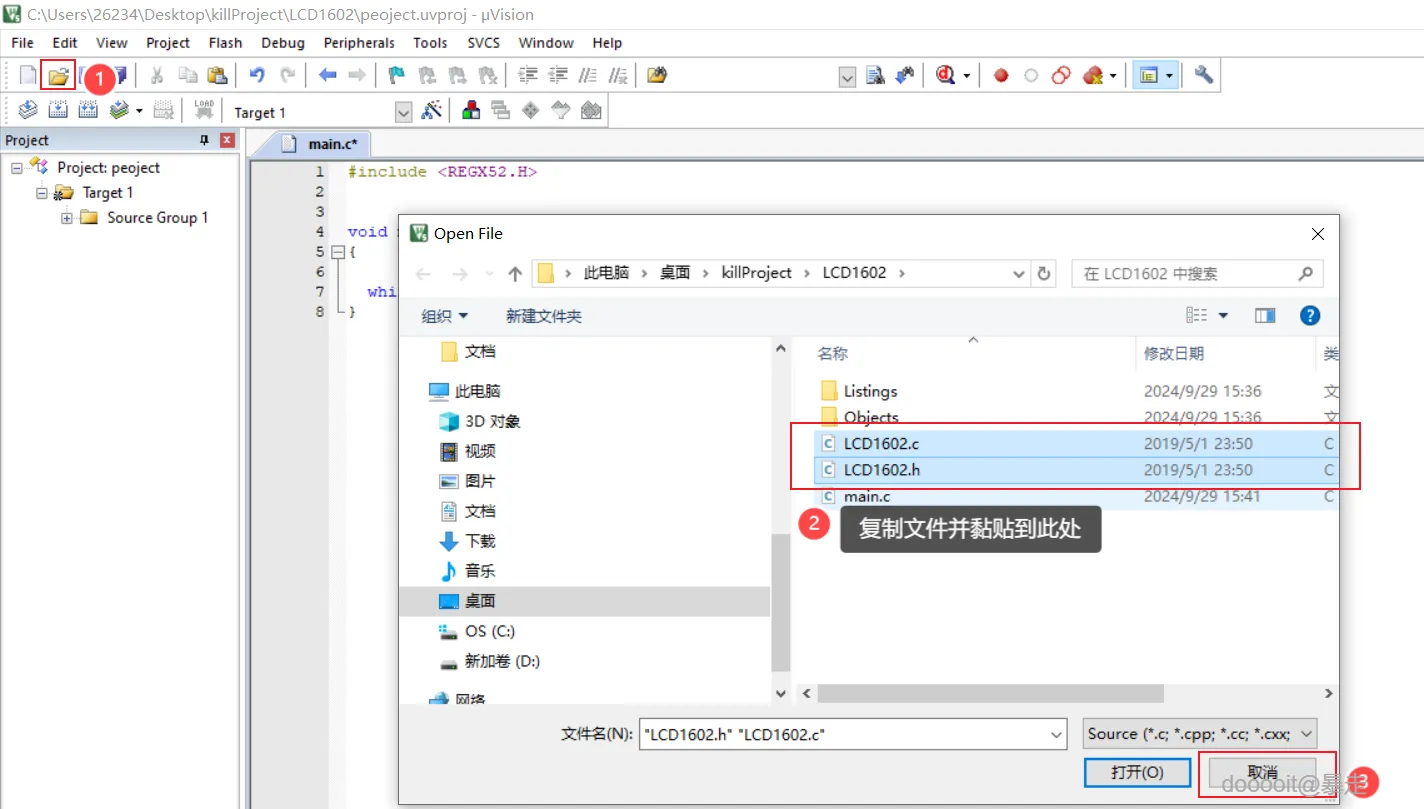Image resolution: width=1424 pixels, height=809 pixels.
Task: Start a debug session with the magnifier icon
Action: pos(945,75)
